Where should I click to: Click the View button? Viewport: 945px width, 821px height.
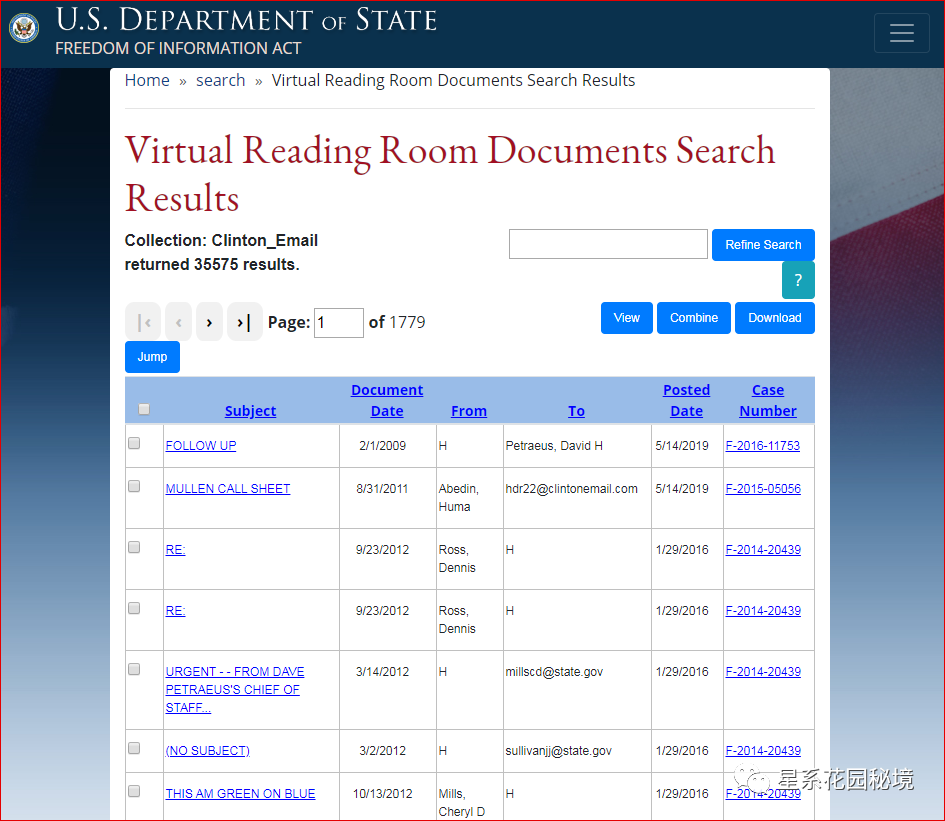click(627, 318)
